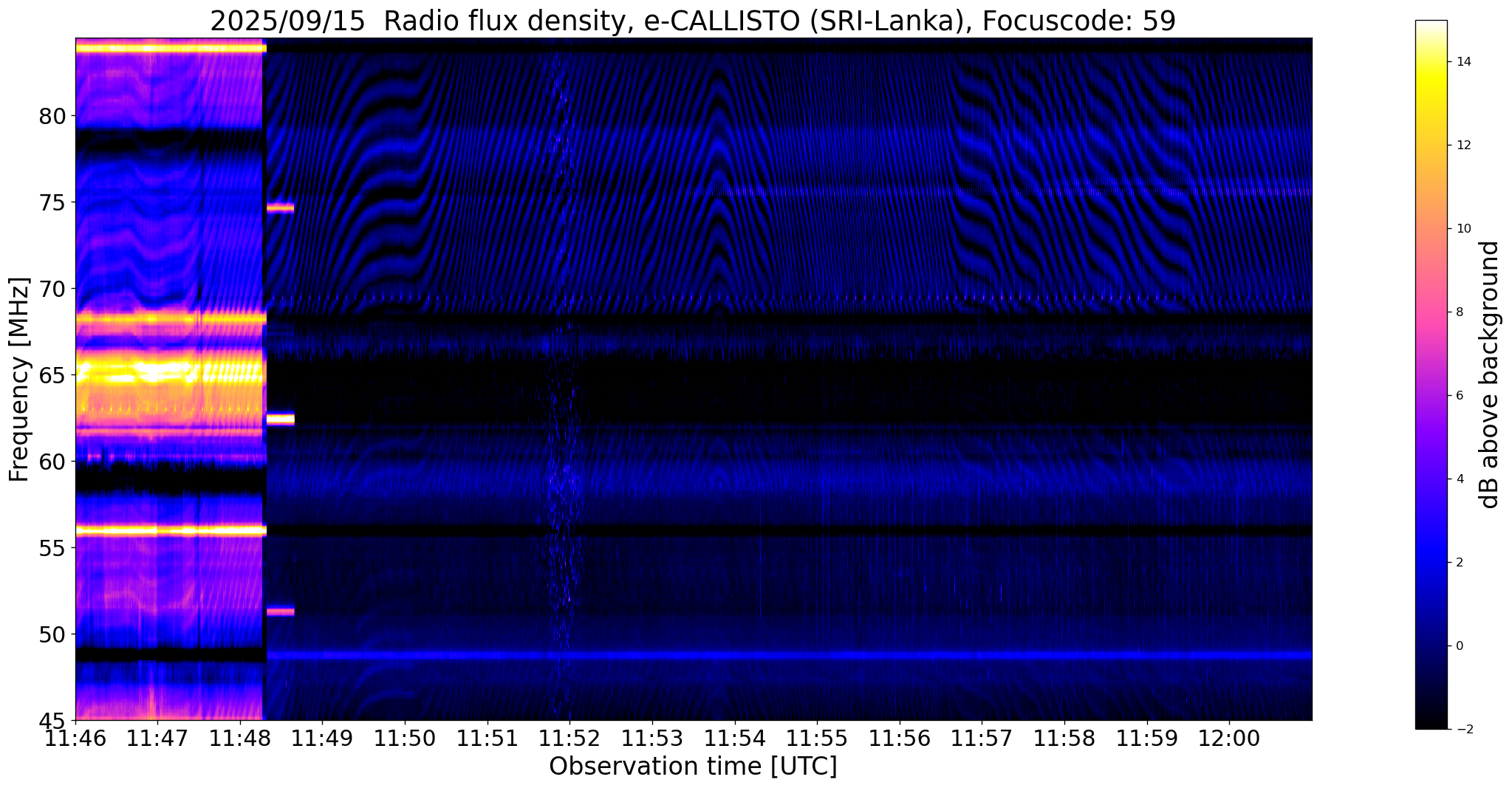Click the 11:52 time tick label
The height and width of the screenshot is (788, 1512).
coord(569,739)
